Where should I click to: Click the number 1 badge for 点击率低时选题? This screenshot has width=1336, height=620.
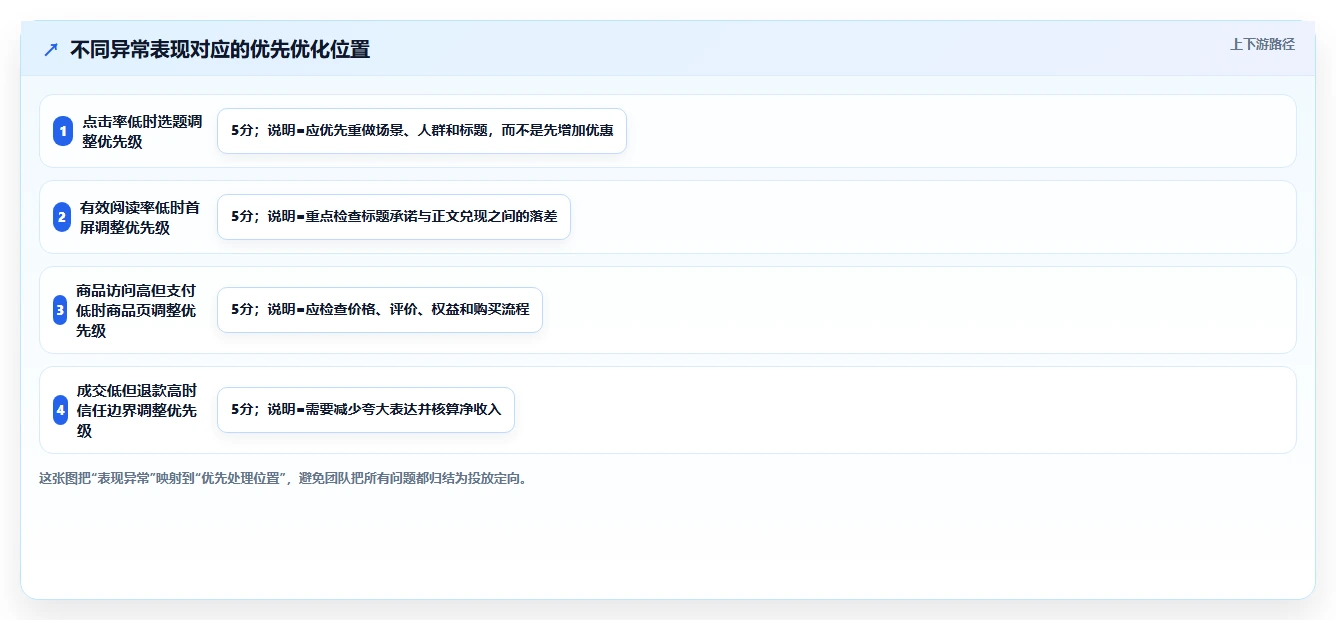click(63, 131)
